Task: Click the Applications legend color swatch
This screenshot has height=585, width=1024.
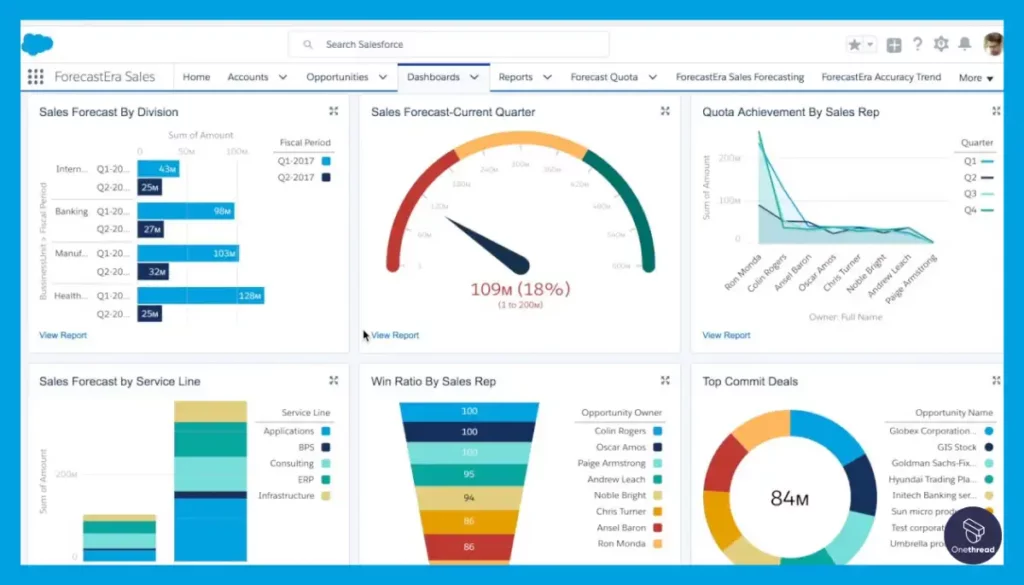Action: [326, 431]
